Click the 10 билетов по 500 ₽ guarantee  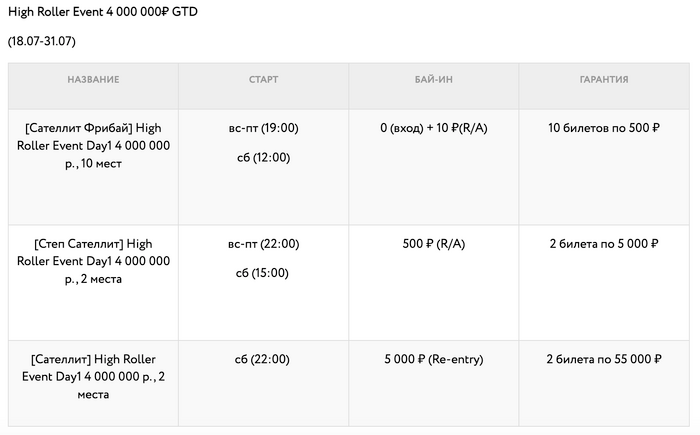coord(603,128)
